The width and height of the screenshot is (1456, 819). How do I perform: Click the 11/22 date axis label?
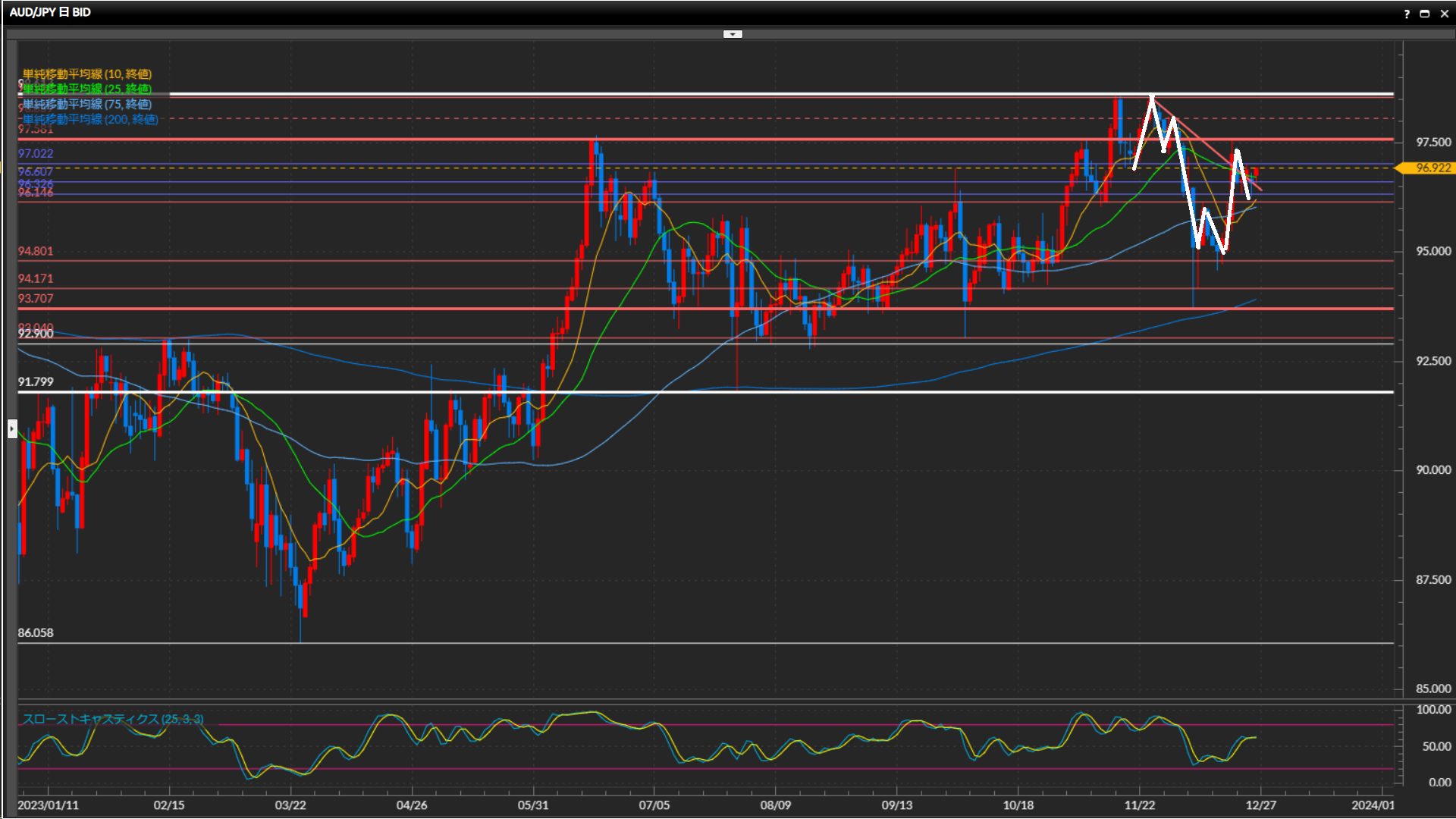click(1139, 805)
